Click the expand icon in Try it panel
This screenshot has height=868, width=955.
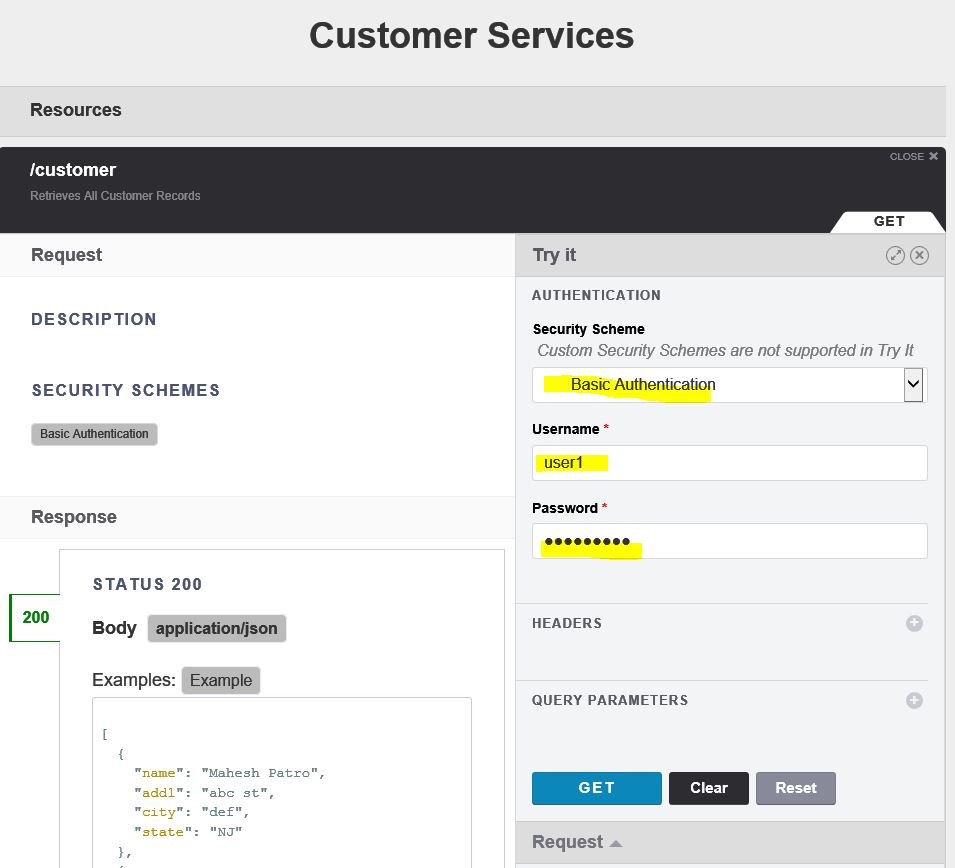(x=895, y=255)
